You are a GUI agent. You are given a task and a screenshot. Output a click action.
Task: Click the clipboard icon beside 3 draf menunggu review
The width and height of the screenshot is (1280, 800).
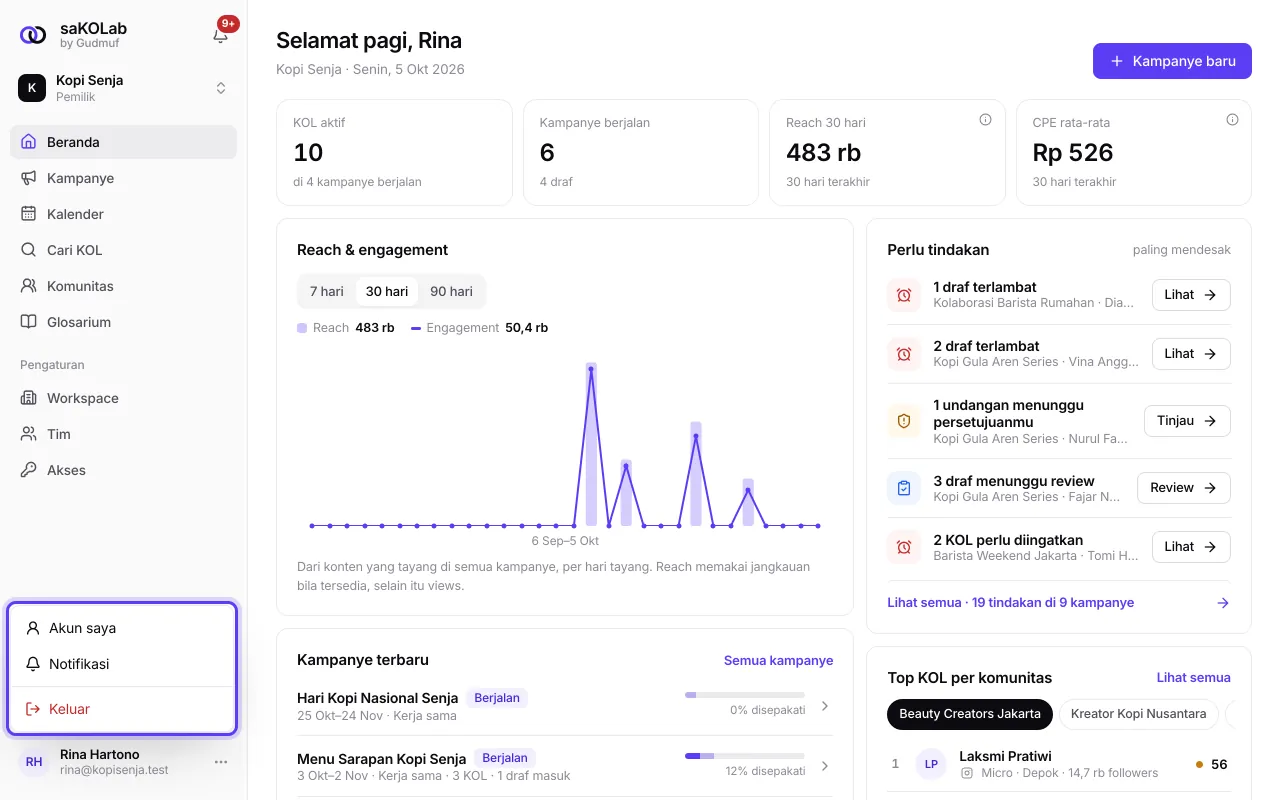point(904,488)
